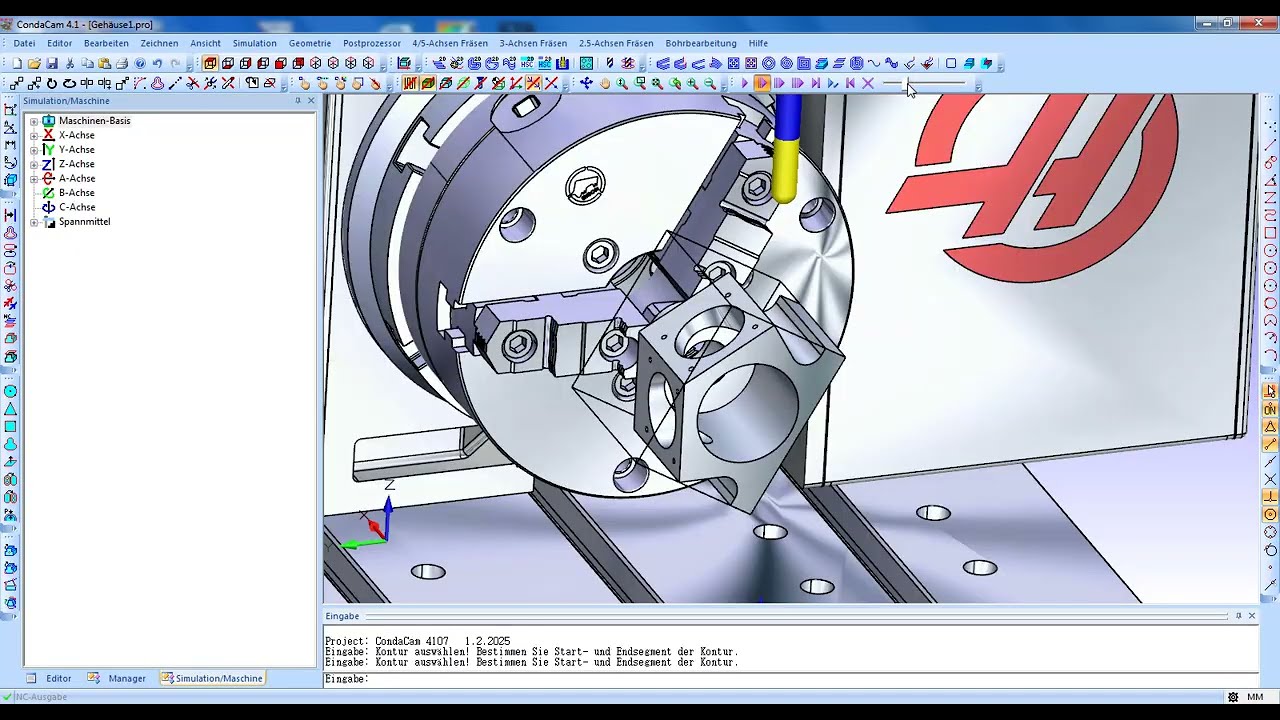Viewport: 1280px width, 720px height.
Task: Click the Print icon in the toolbar
Action: coord(122,63)
